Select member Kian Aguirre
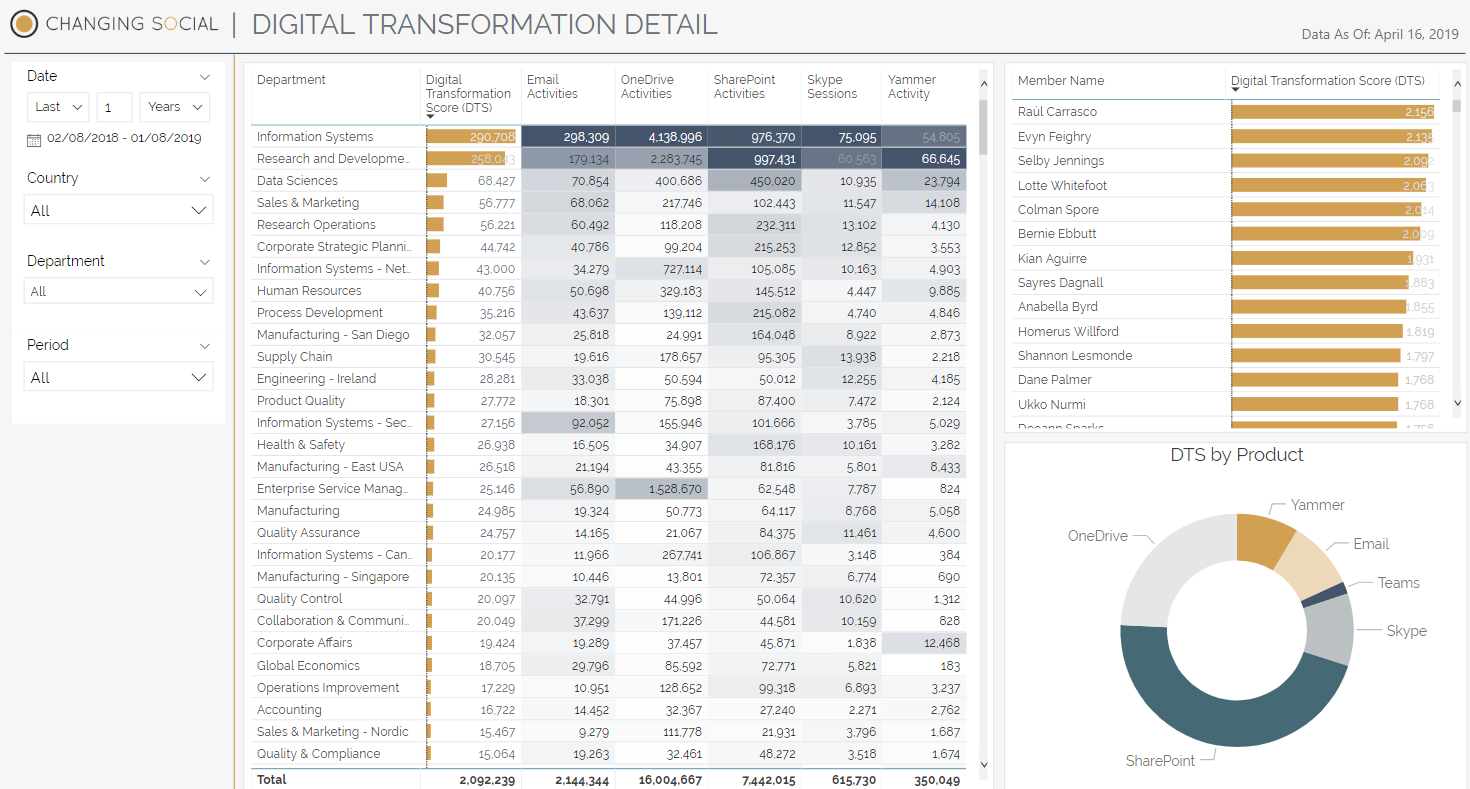The height and width of the screenshot is (789, 1470). pyautogui.click(x=1226, y=259)
